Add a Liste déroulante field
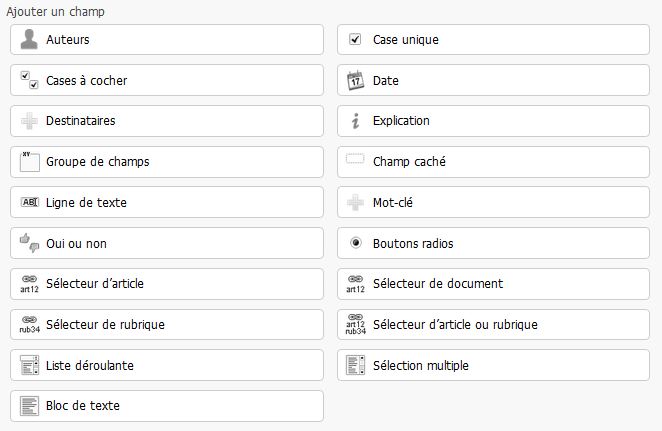This screenshot has width=662, height=431. (x=166, y=365)
